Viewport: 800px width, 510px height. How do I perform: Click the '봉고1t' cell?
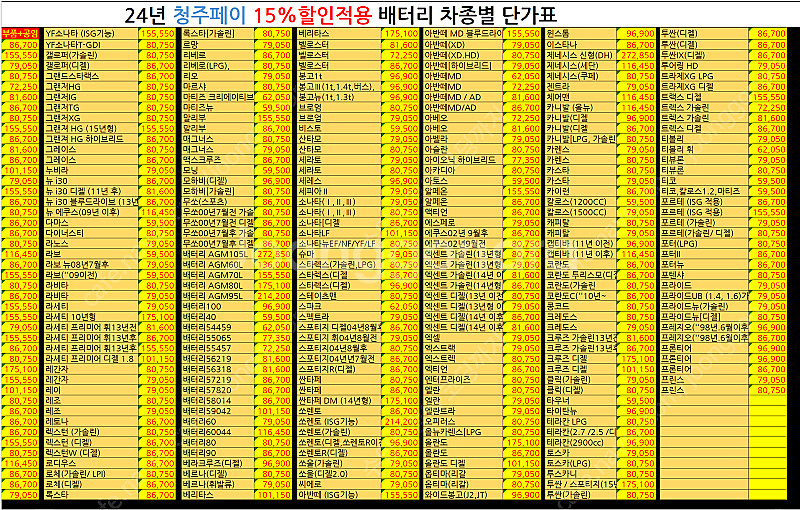click(x=339, y=76)
